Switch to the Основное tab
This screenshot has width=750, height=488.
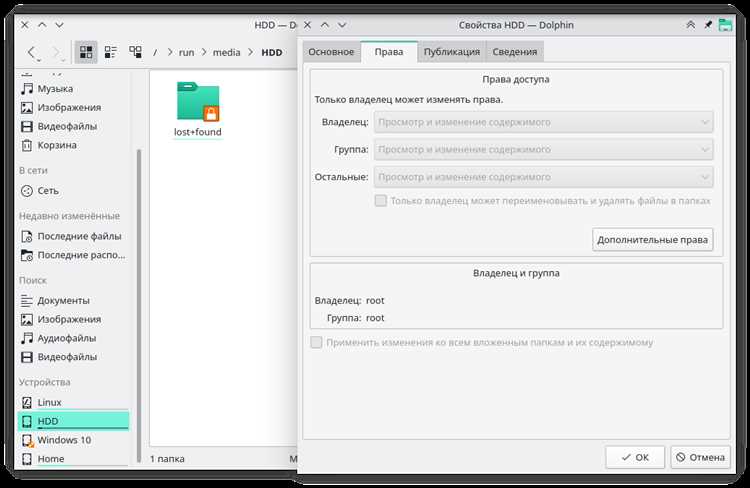click(331, 52)
